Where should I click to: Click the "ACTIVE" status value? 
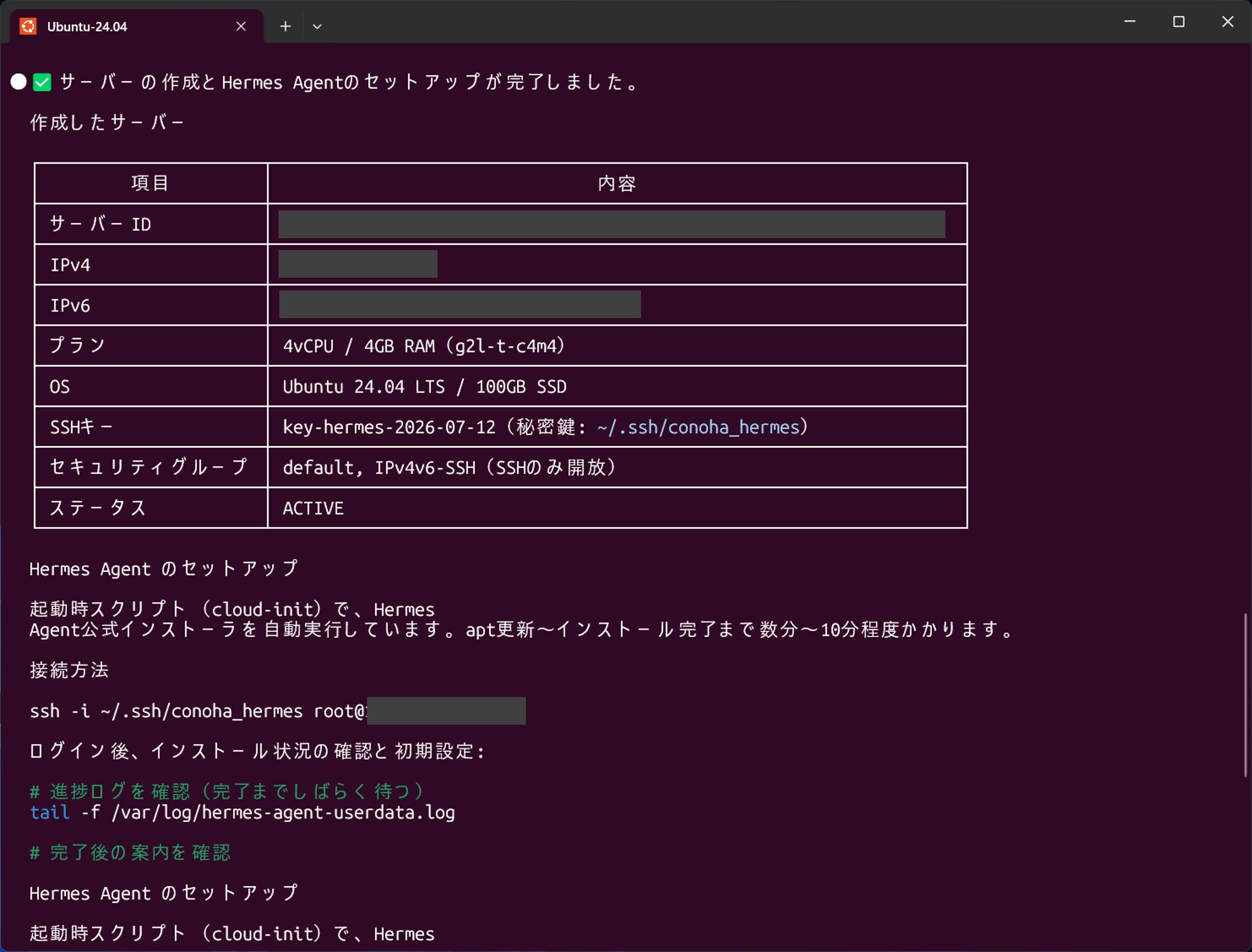click(x=314, y=508)
